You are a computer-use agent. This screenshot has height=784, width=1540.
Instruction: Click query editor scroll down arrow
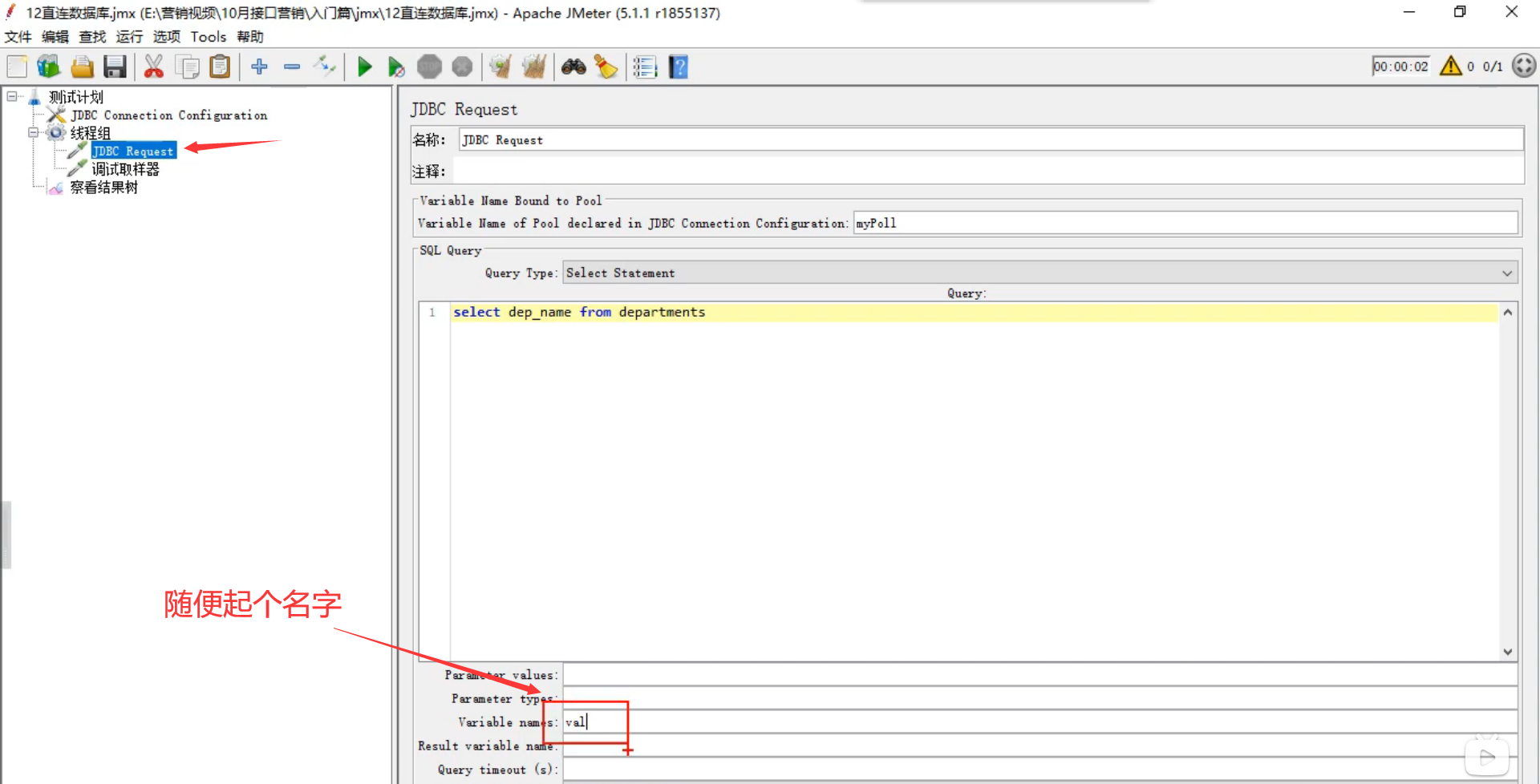(x=1508, y=652)
